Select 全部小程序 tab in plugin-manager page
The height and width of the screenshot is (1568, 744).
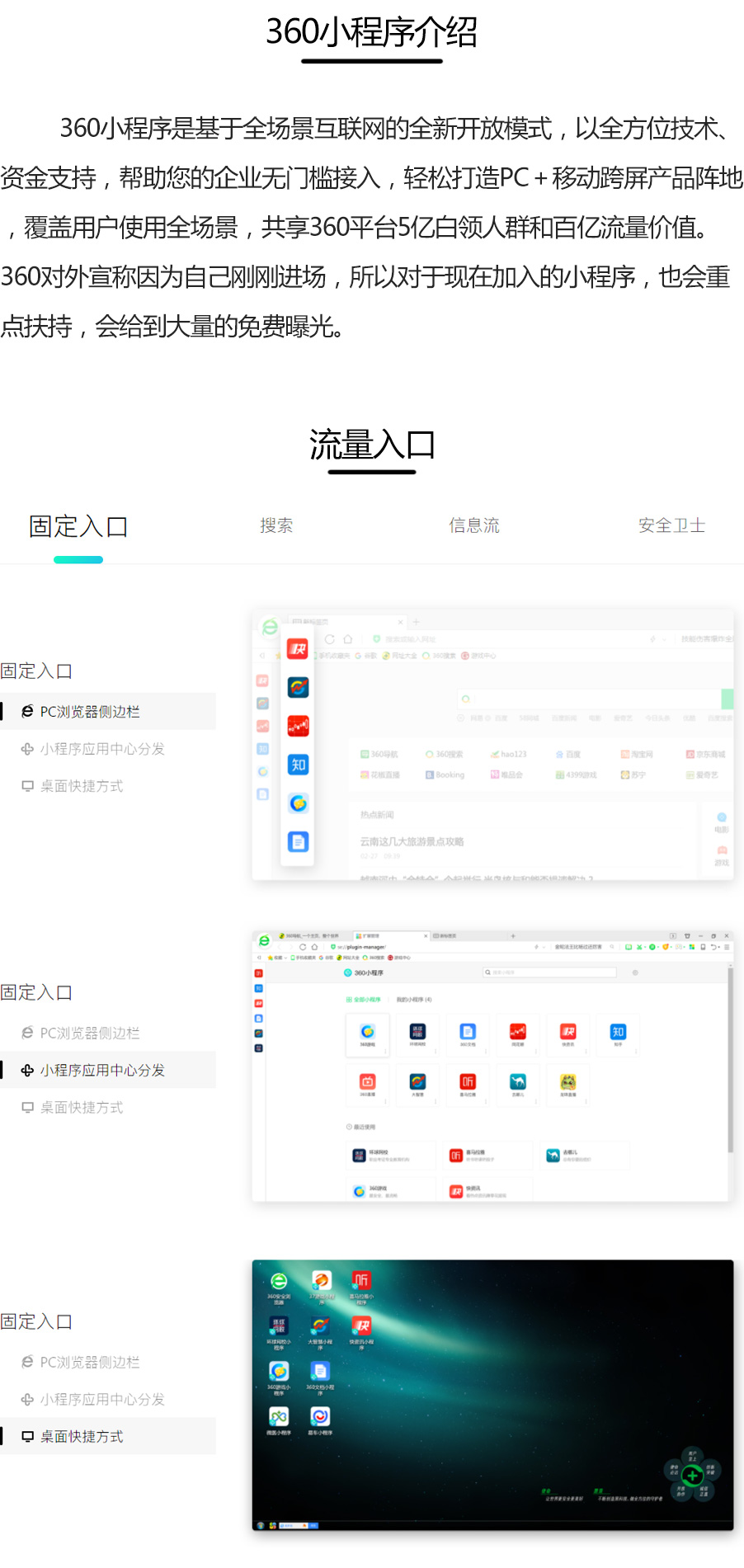pyautogui.click(x=364, y=999)
